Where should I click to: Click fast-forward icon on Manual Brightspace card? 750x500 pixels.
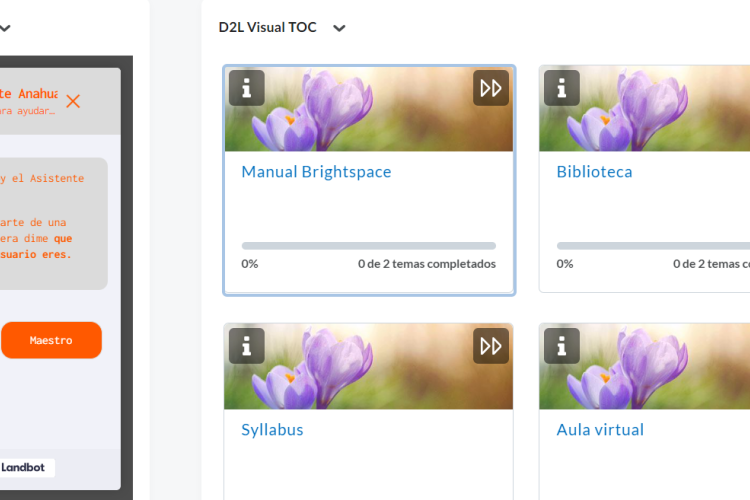click(491, 88)
